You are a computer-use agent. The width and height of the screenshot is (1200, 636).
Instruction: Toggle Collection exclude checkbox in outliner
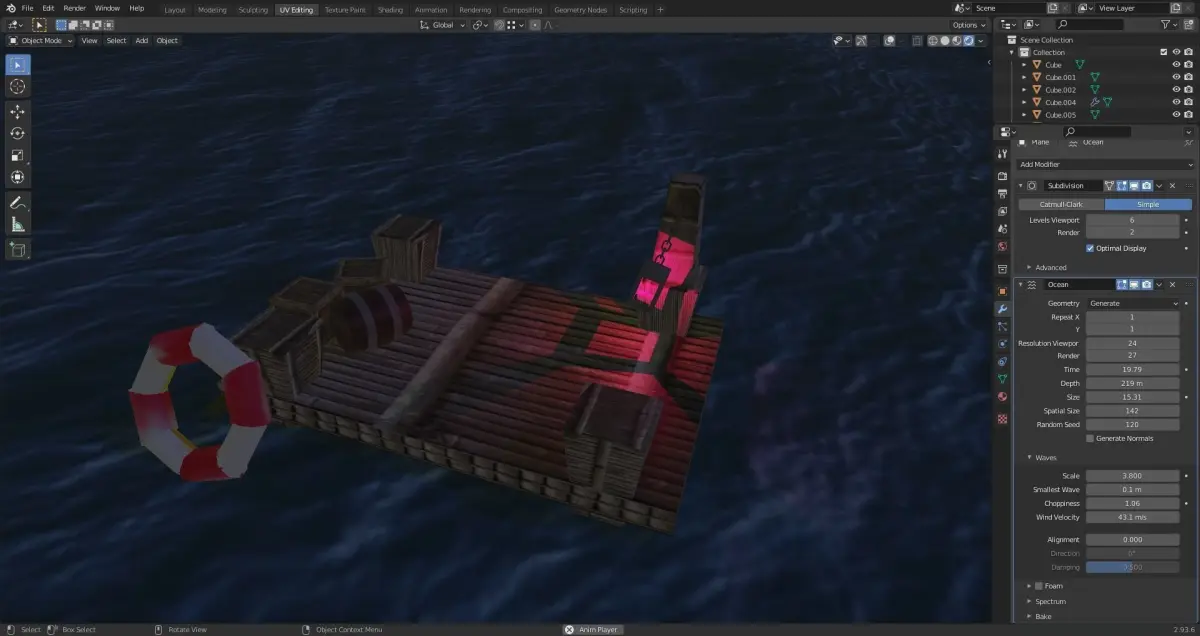(1163, 52)
